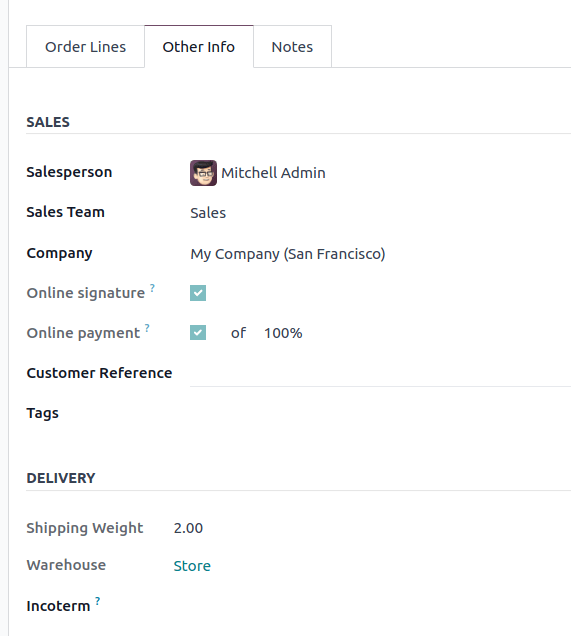
Task: Click the 100% payment percentage value
Action: tap(283, 333)
